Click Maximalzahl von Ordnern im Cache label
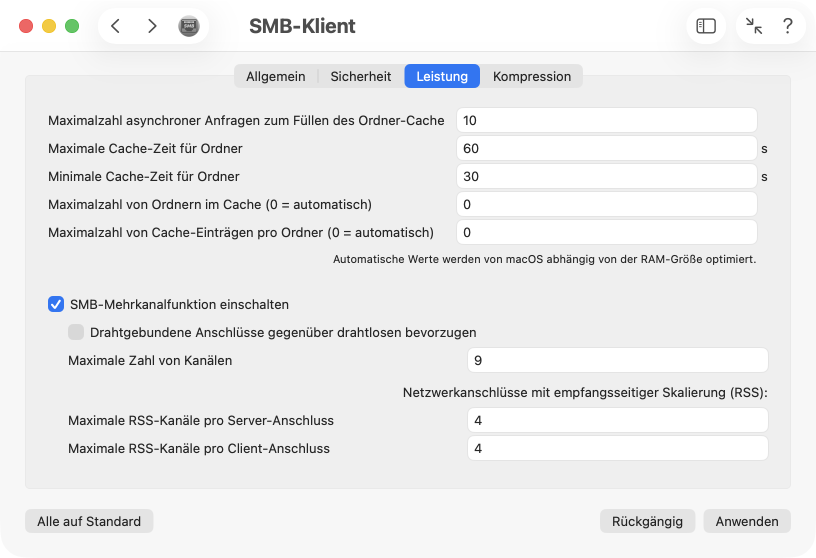This screenshot has height=558, width=816. (x=210, y=205)
